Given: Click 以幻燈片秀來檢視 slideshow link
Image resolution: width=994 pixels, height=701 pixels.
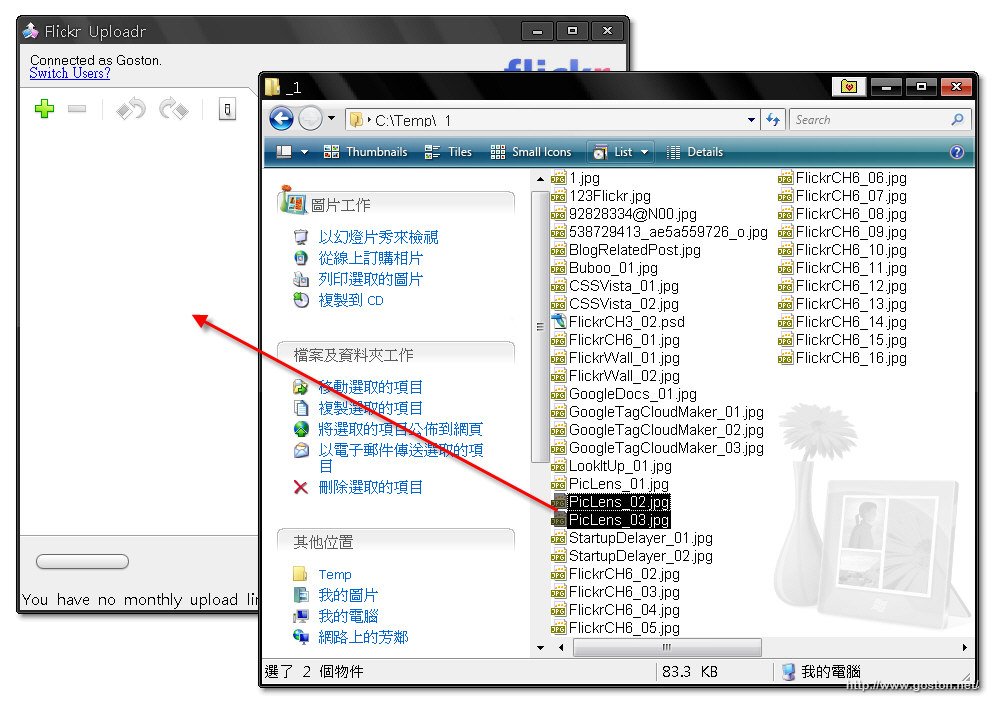Looking at the screenshot, I should pos(378,237).
